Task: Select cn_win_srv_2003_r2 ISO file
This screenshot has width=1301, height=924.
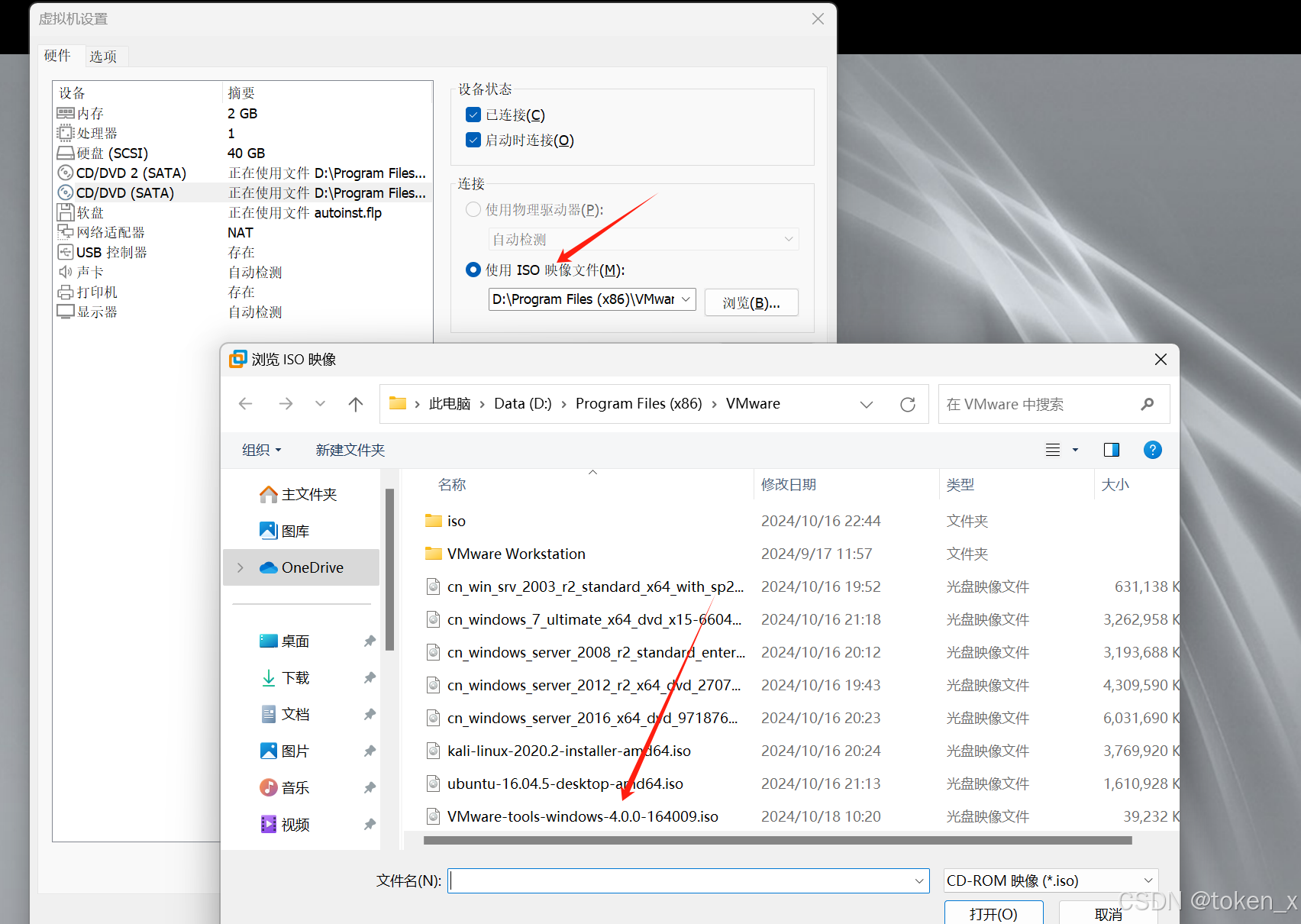Action: tap(585, 586)
